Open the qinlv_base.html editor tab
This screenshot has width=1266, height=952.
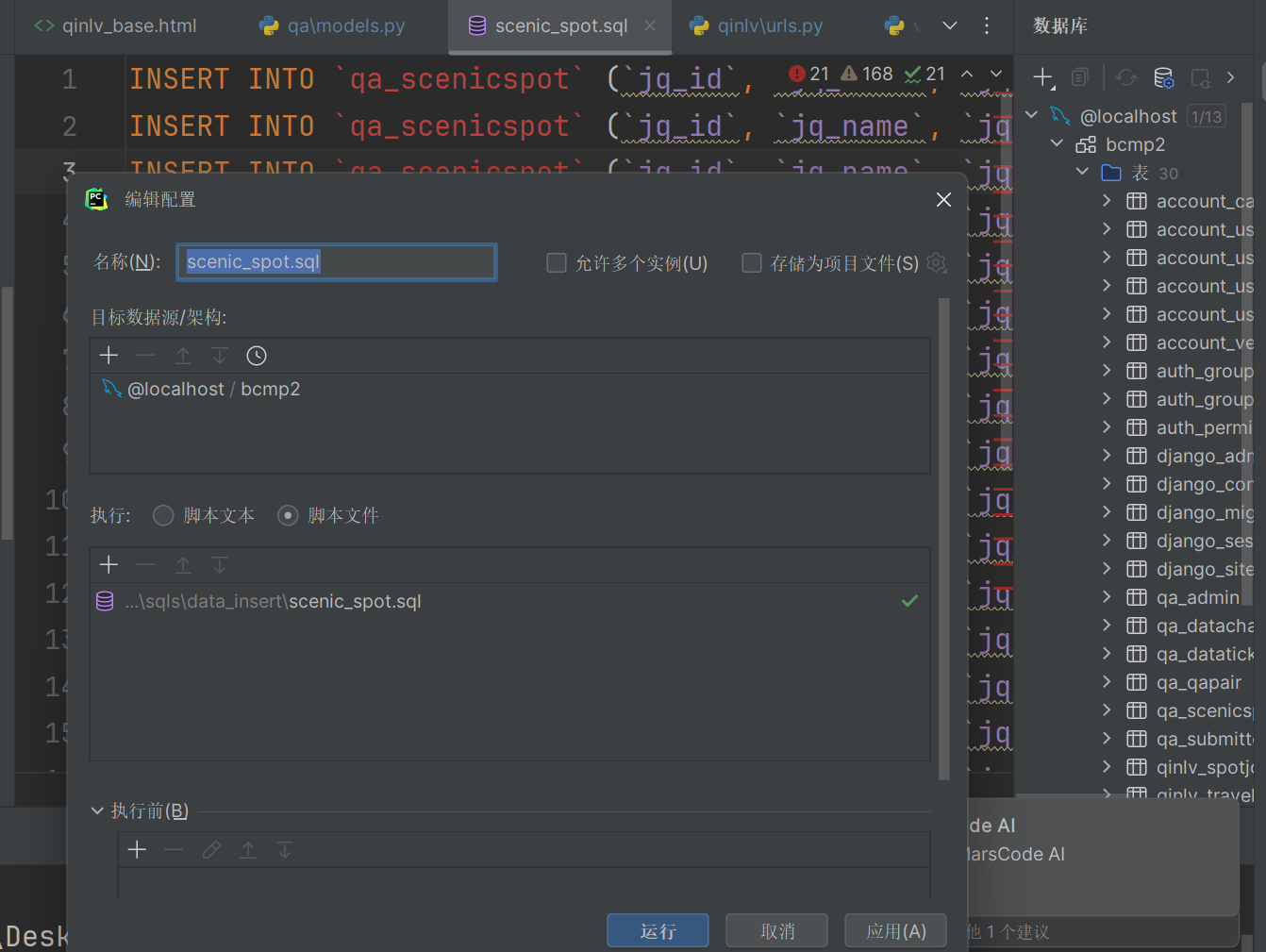coord(116,26)
